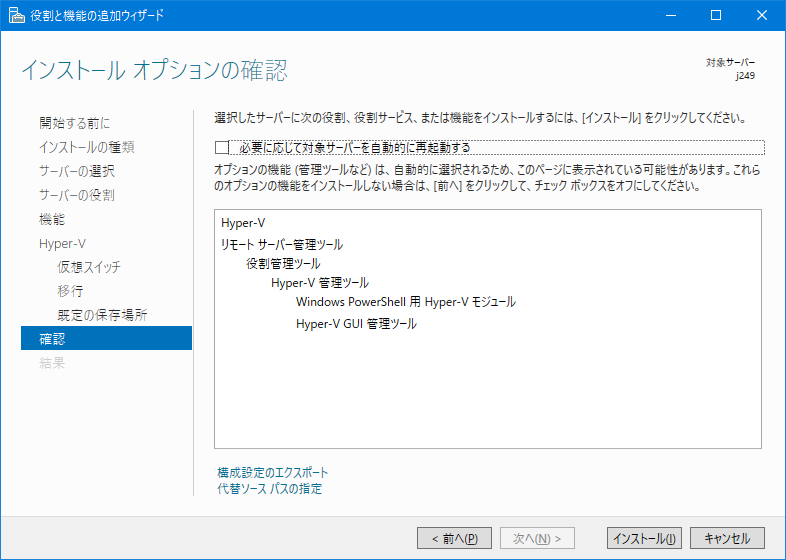This screenshot has height=560, width=786.
Task: Select Hyper-V GUI 管理ツール in the list
Action: pyautogui.click(x=356, y=324)
